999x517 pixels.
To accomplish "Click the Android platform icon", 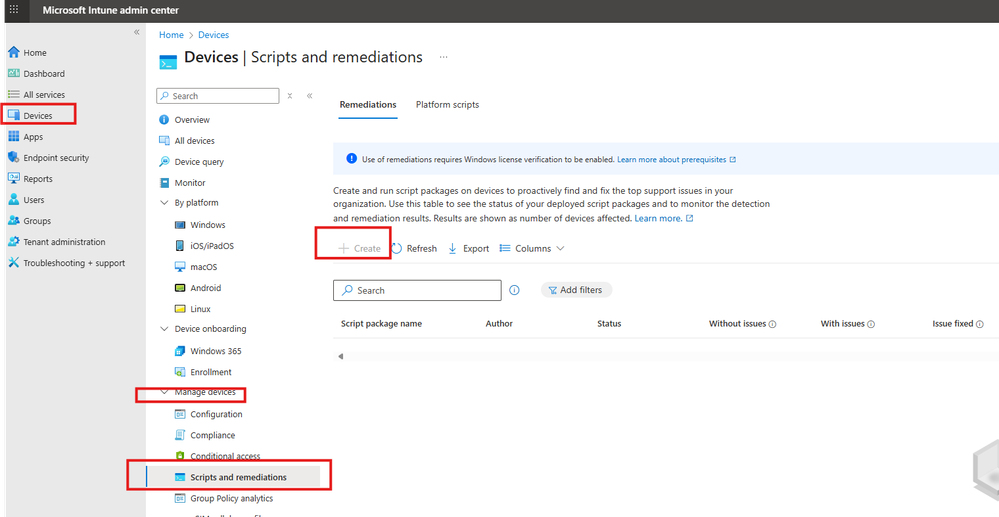I will (x=180, y=288).
